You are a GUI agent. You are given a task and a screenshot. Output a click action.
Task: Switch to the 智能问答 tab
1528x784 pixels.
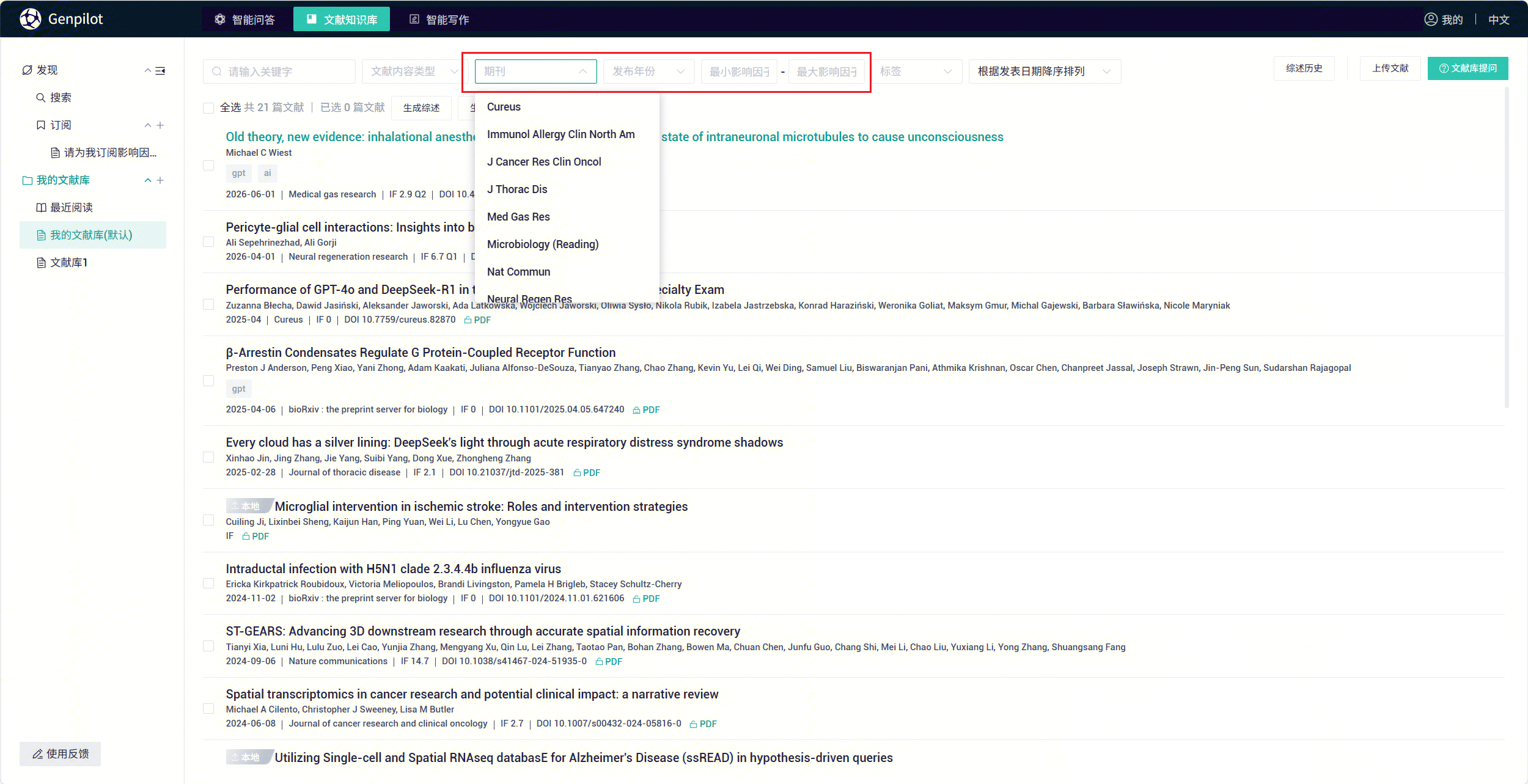(245, 20)
